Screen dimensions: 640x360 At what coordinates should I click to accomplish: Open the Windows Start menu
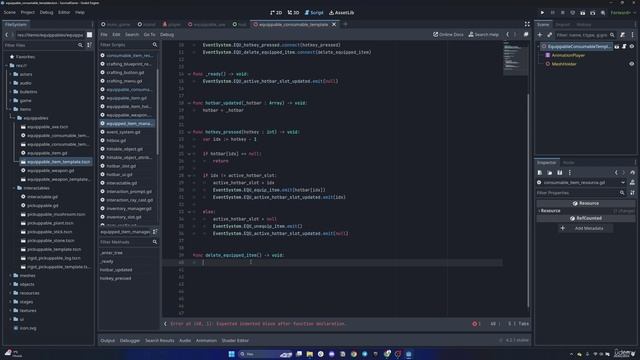(x=231, y=354)
